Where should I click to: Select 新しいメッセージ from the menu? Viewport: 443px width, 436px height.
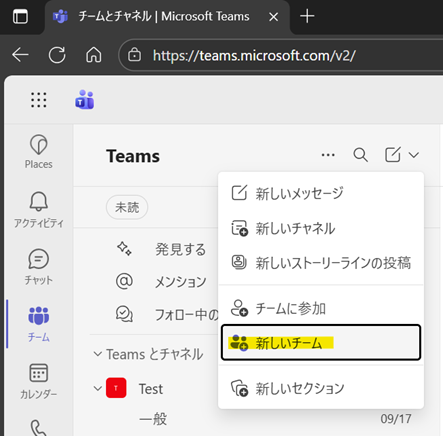click(321, 193)
